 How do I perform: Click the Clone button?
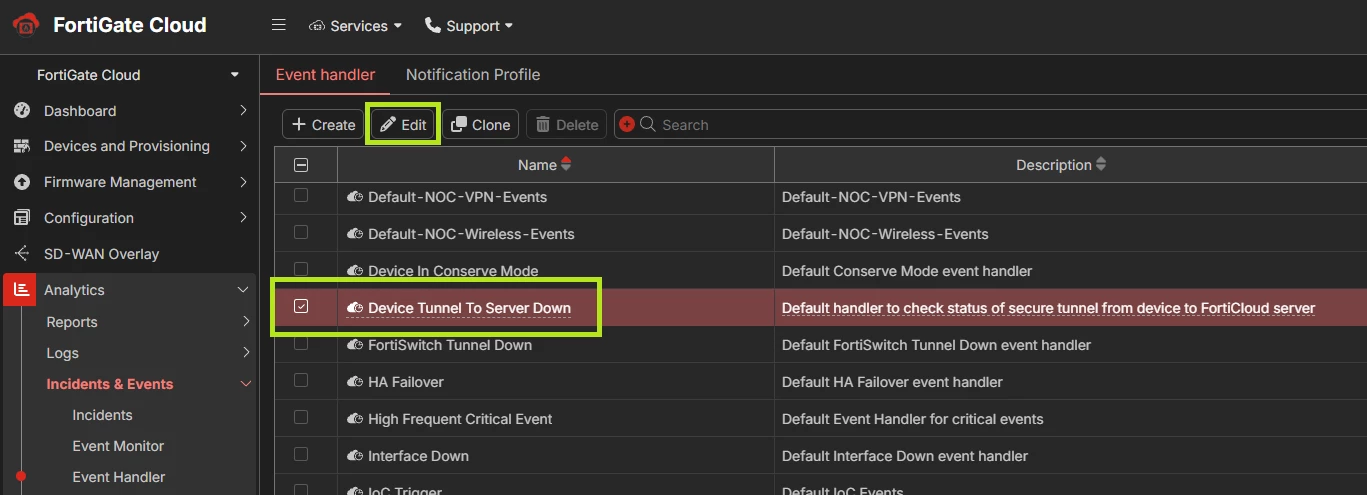click(481, 125)
